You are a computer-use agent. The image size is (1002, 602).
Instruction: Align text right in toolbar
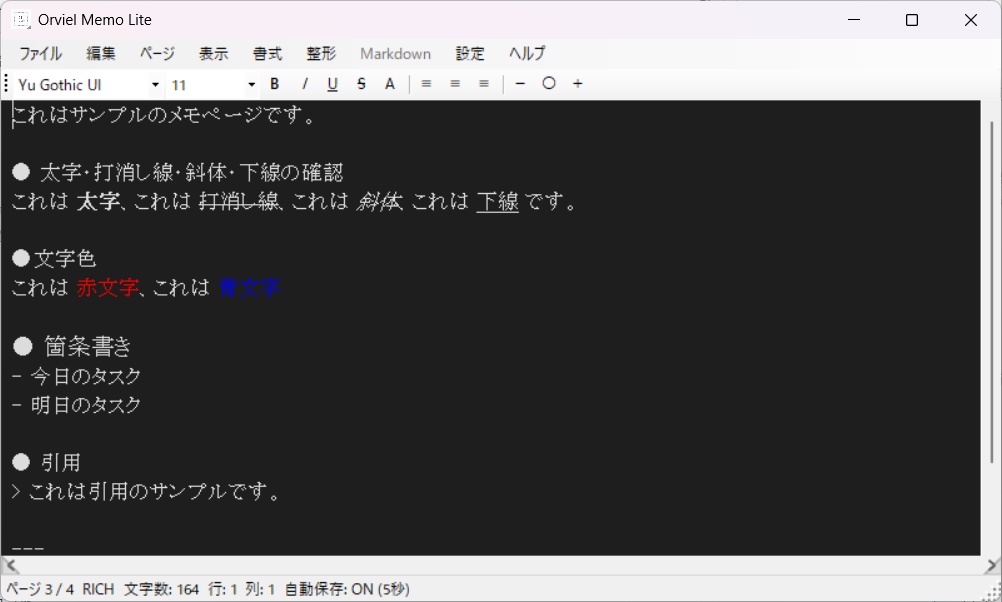tap(484, 84)
